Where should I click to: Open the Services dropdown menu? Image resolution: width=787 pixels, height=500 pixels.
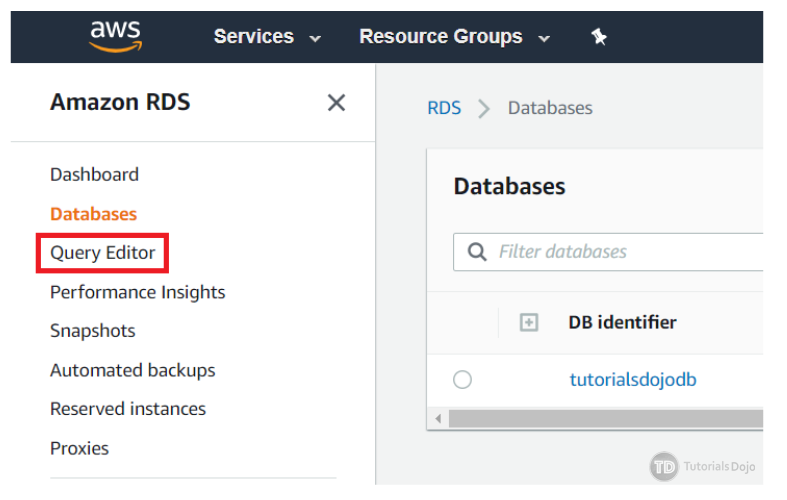(267, 37)
